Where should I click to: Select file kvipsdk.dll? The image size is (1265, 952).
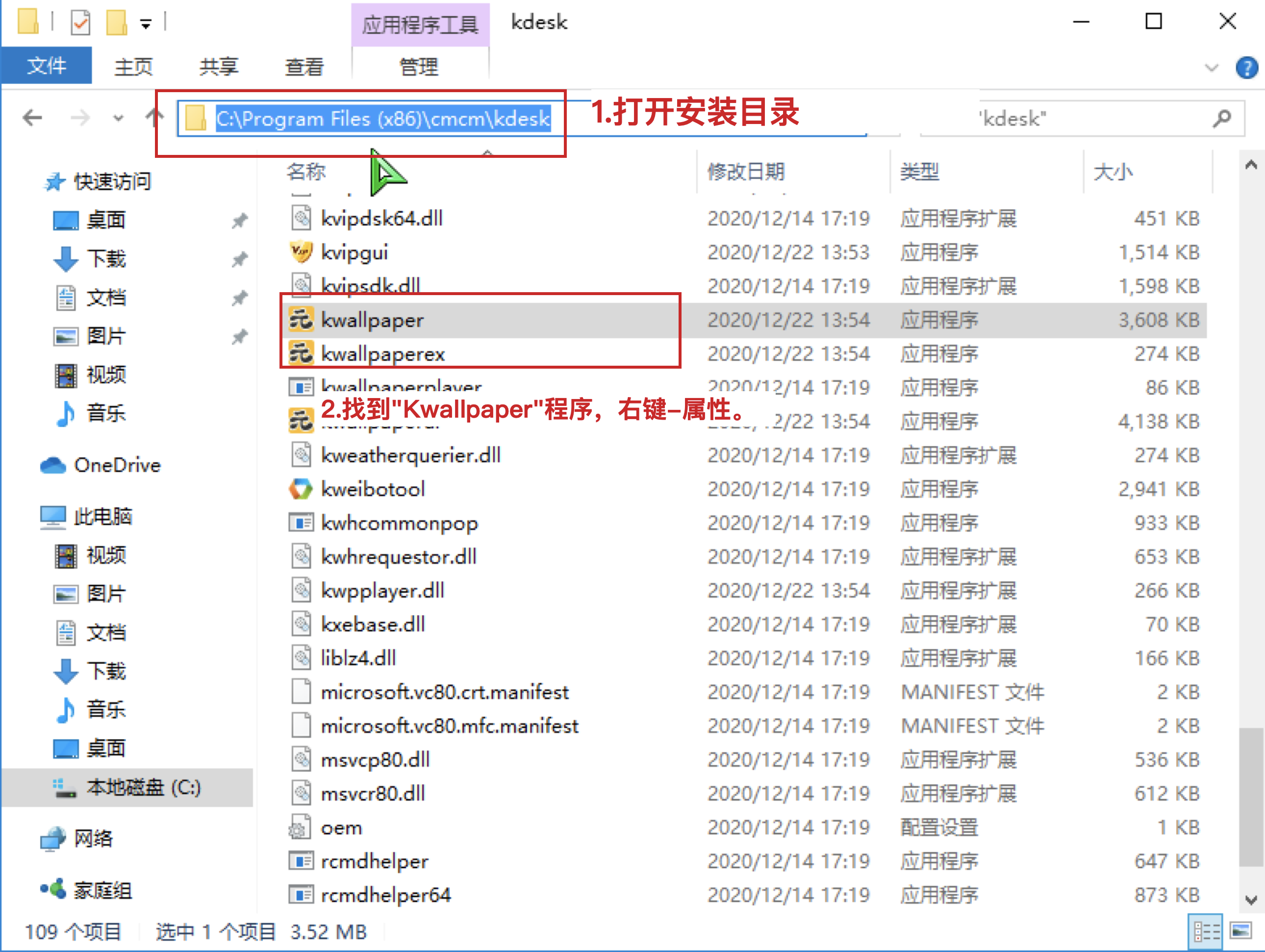pos(371,285)
